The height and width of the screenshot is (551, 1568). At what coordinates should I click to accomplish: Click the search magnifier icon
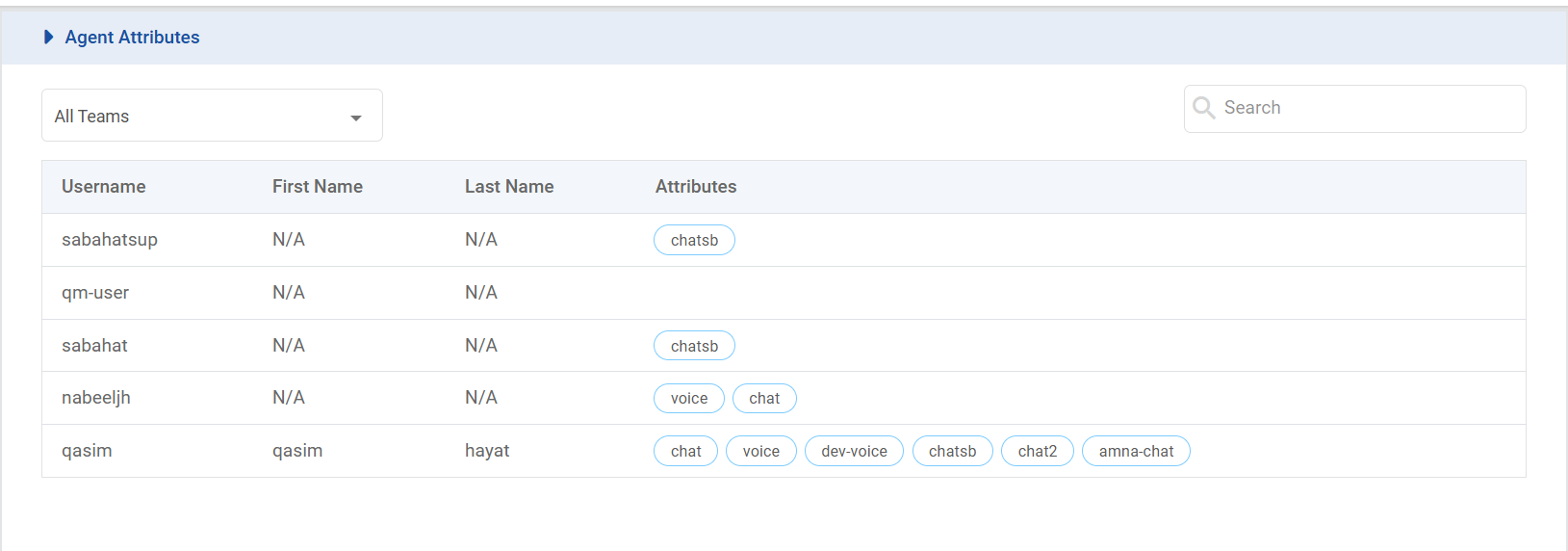coord(1203,108)
